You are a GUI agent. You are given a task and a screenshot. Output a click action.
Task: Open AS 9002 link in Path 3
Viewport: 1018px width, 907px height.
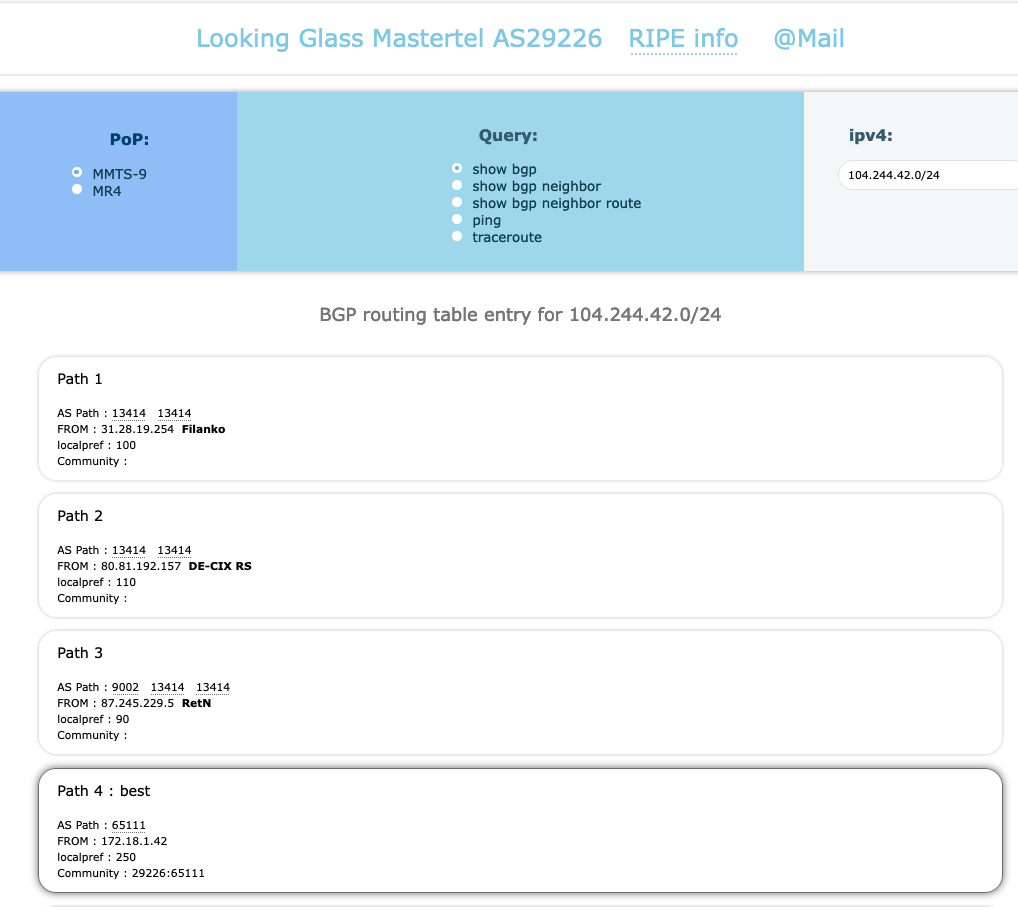tap(125, 687)
